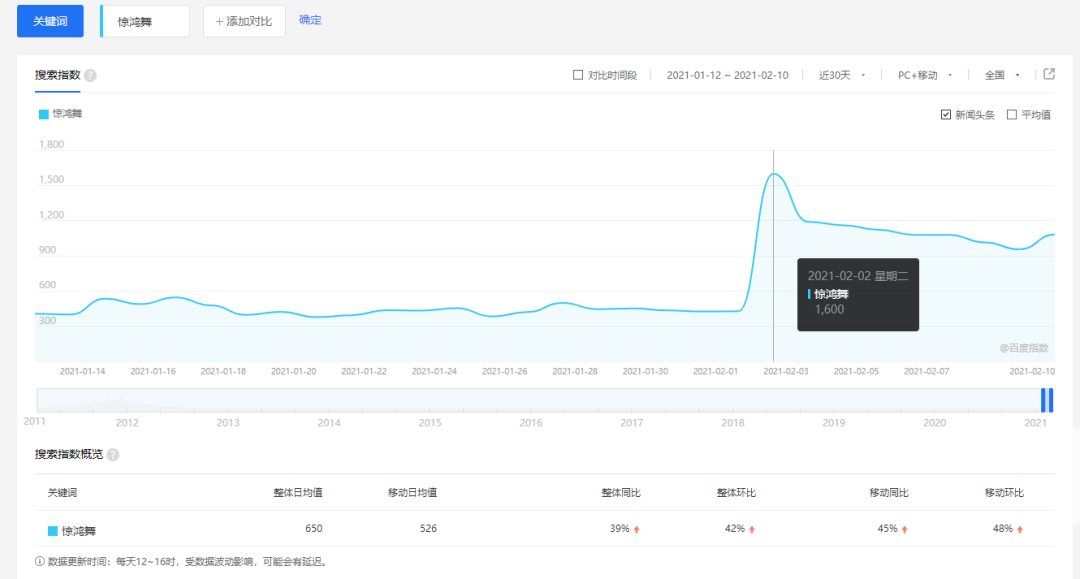Click the 关键词 blue button
The width and height of the screenshot is (1080, 579).
pos(50,21)
